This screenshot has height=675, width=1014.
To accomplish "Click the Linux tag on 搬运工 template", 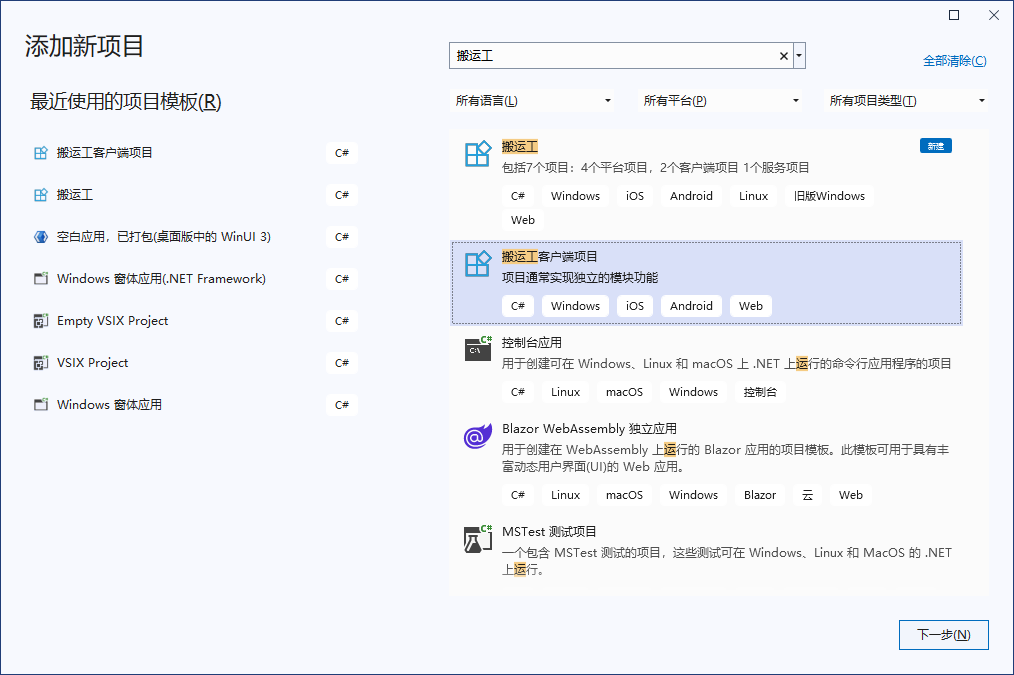I will click(753, 196).
